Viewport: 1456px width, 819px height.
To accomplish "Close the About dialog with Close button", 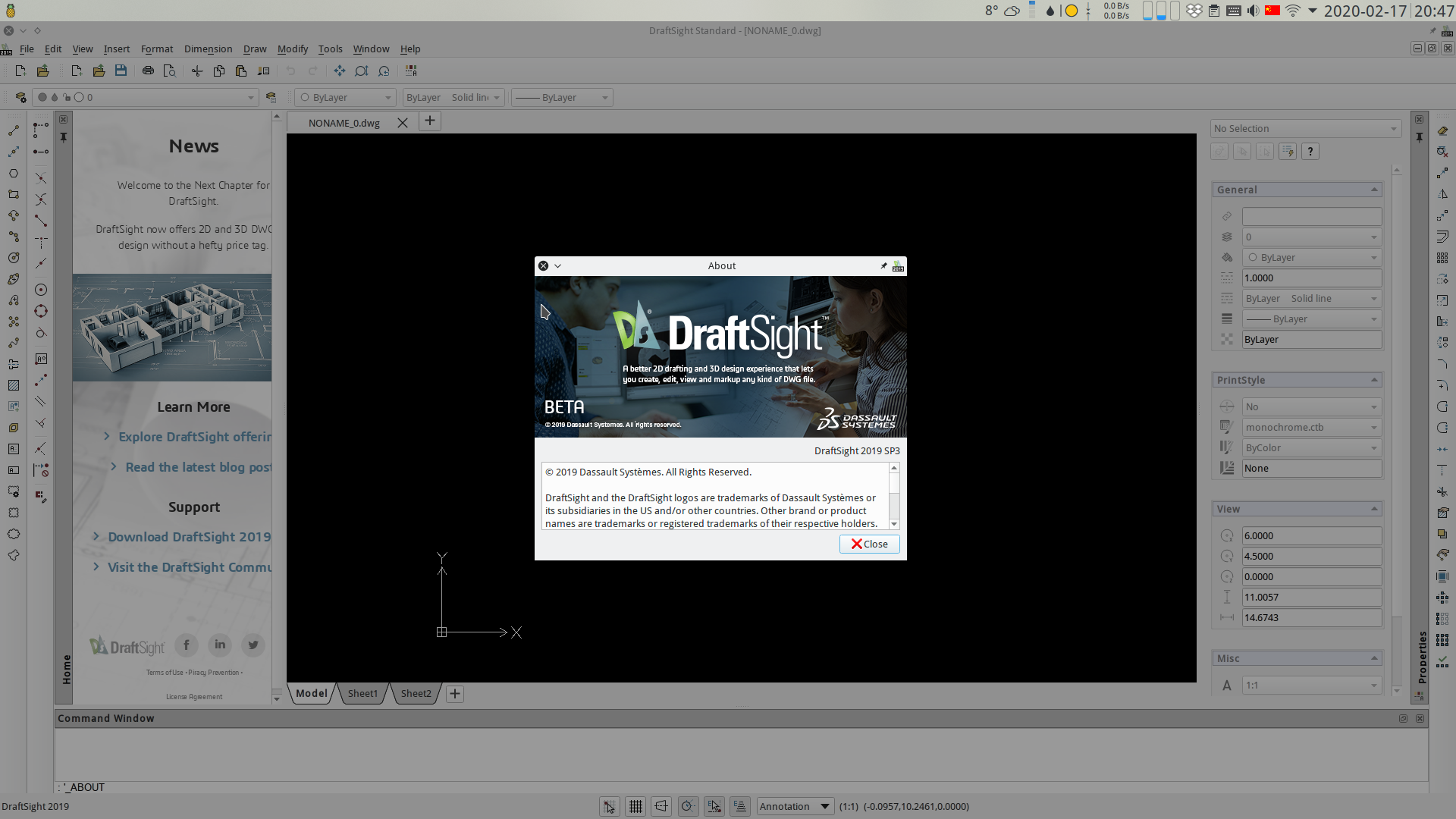I will [869, 544].
